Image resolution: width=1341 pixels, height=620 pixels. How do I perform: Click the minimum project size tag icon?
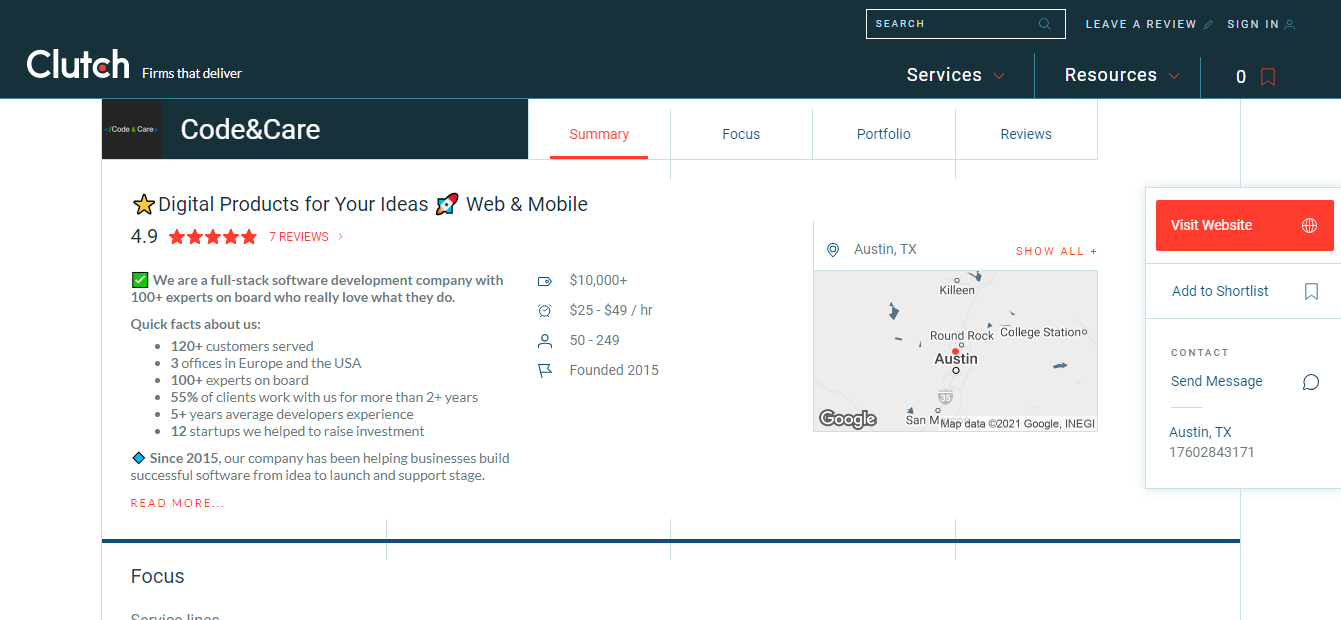tap(545, 281)
